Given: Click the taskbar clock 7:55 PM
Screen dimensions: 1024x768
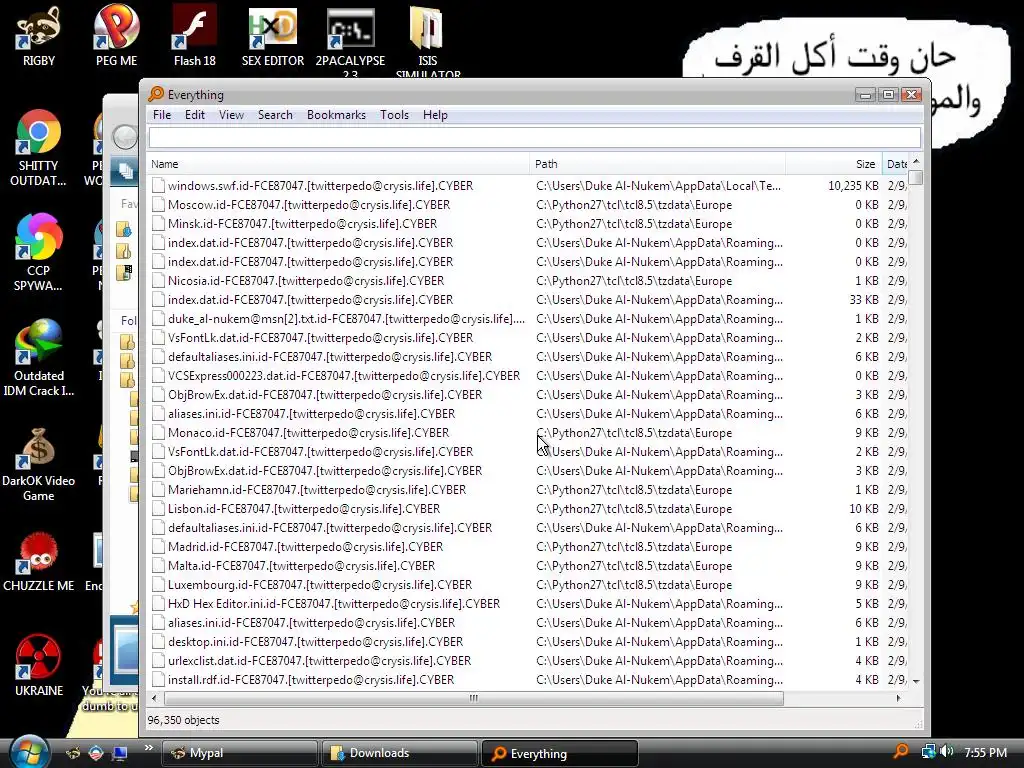Looking at the screenshot, I should (x=985, y=752).
